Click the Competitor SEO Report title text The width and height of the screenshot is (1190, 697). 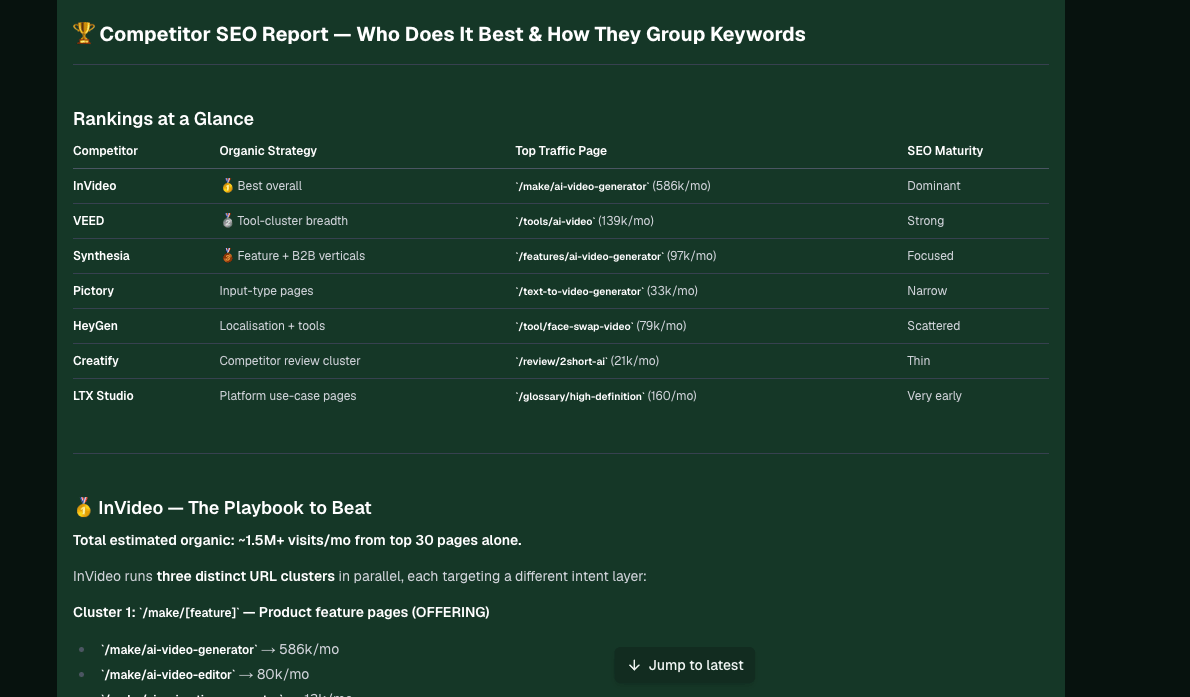pos(452,34)
